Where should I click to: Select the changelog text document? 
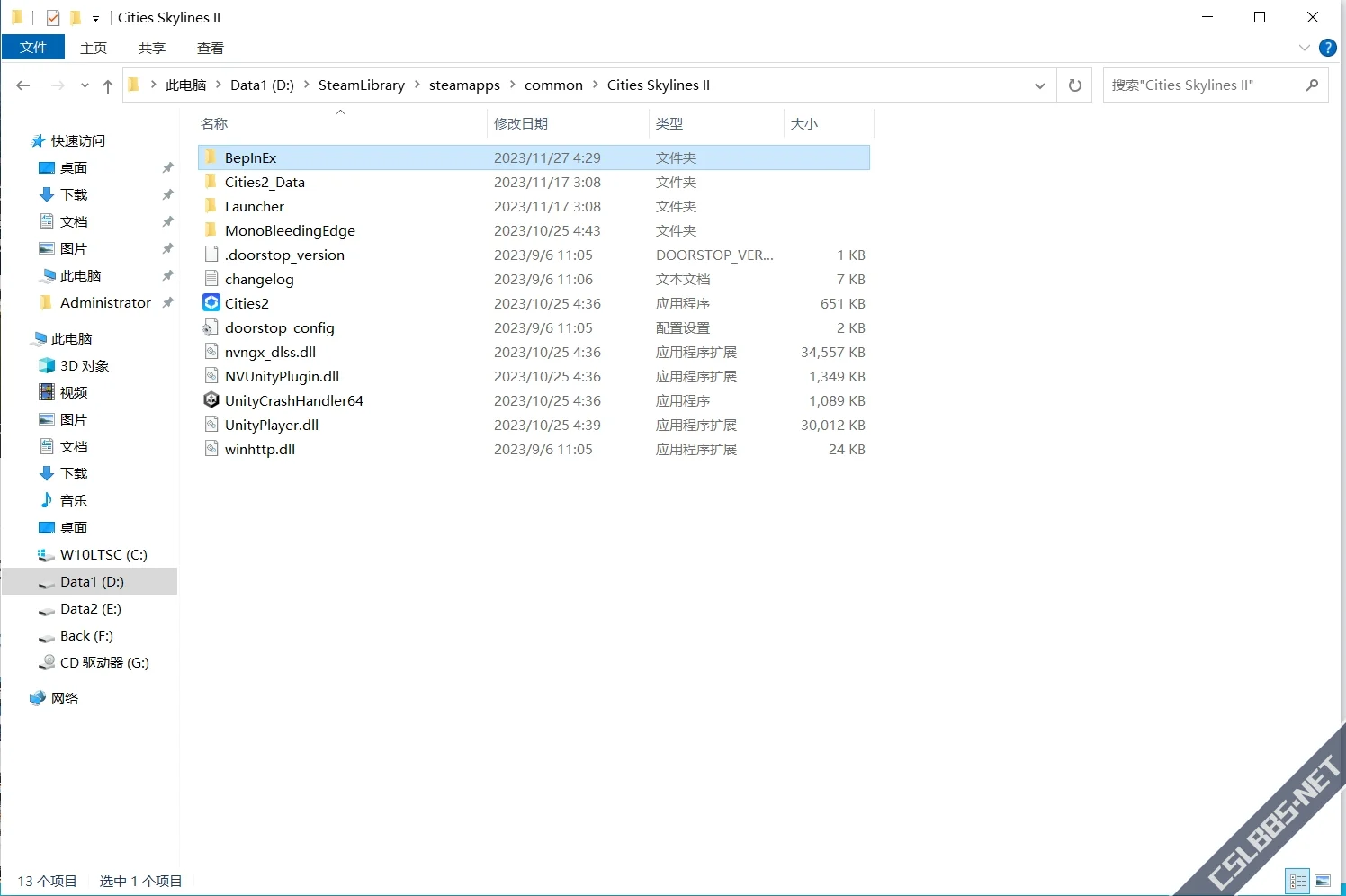(x=259, y=279)
